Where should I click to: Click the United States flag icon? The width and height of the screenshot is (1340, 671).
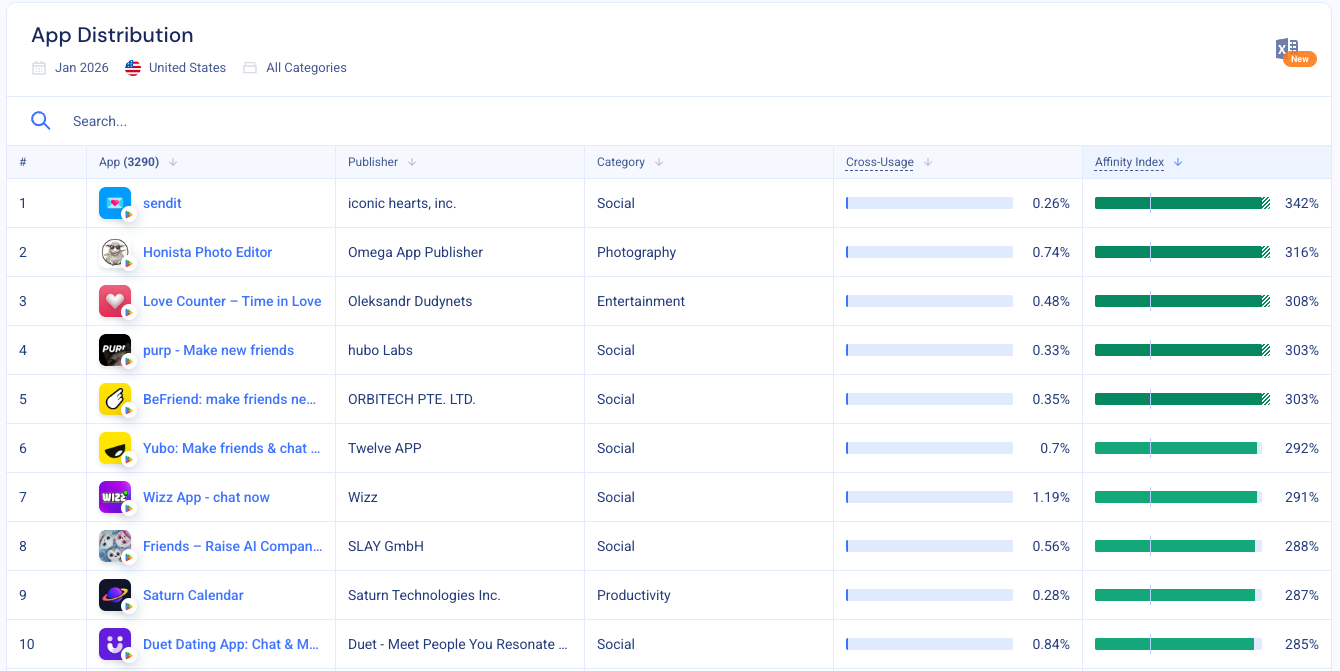(x=133, y=68)
